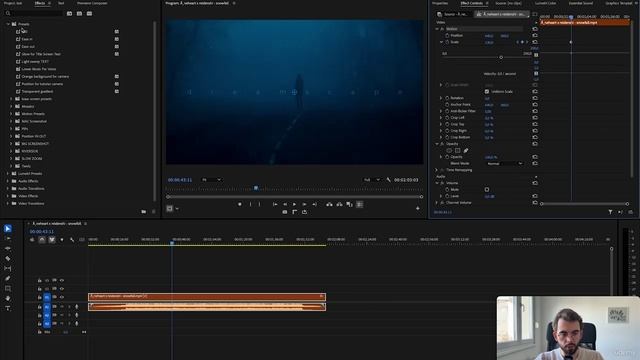Collapse the Presets folder in Effects
The width and height of the screenshot is (640, 360).
pyautogui.click(x=8, y=24)
